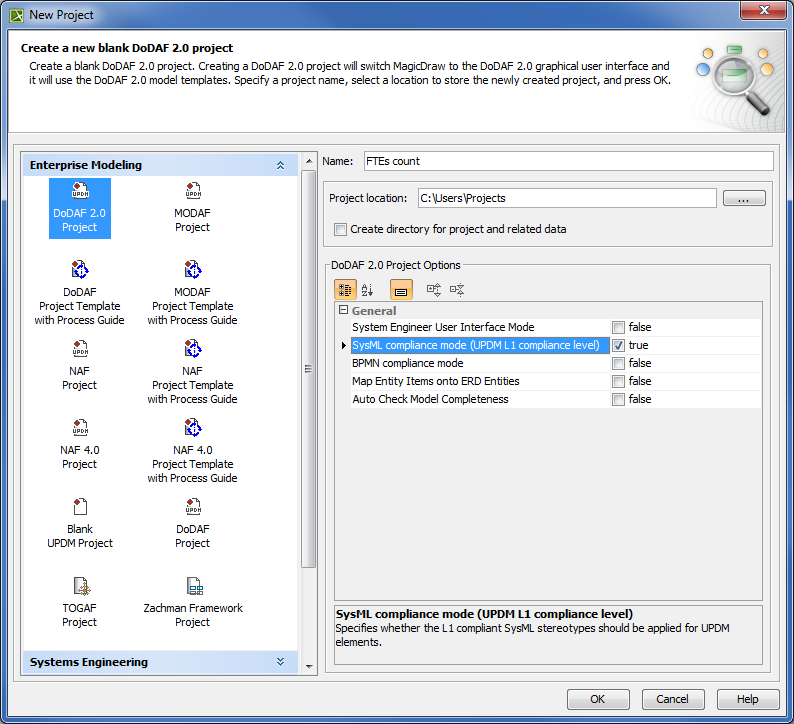The height and width of the screenshot is (724, 794).
Task: Select the DoDAF Project icon
Action: click(x=192, y=523)
